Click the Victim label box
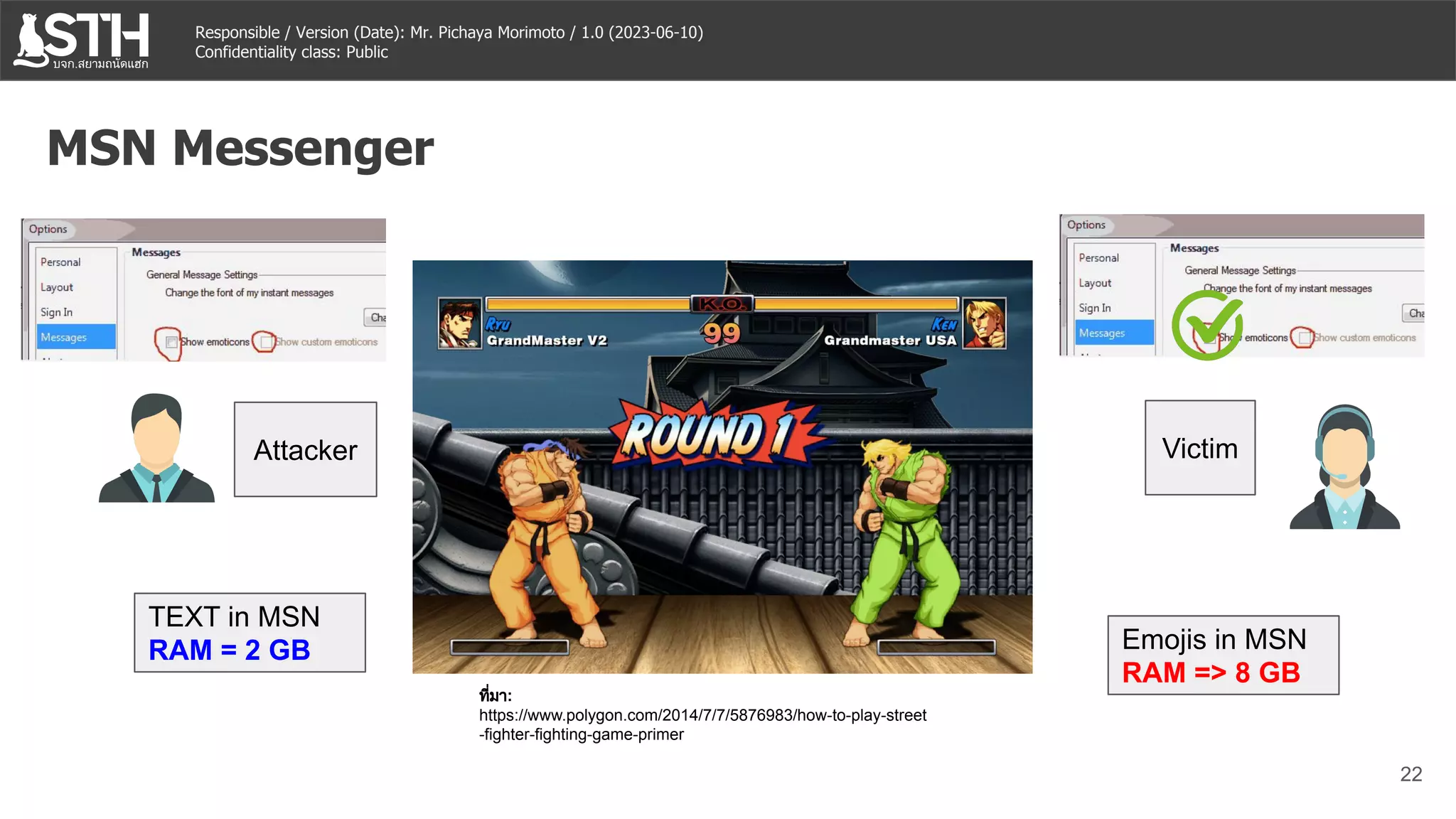This screenshot has width=1456, height=819. tap(1200, 448)
